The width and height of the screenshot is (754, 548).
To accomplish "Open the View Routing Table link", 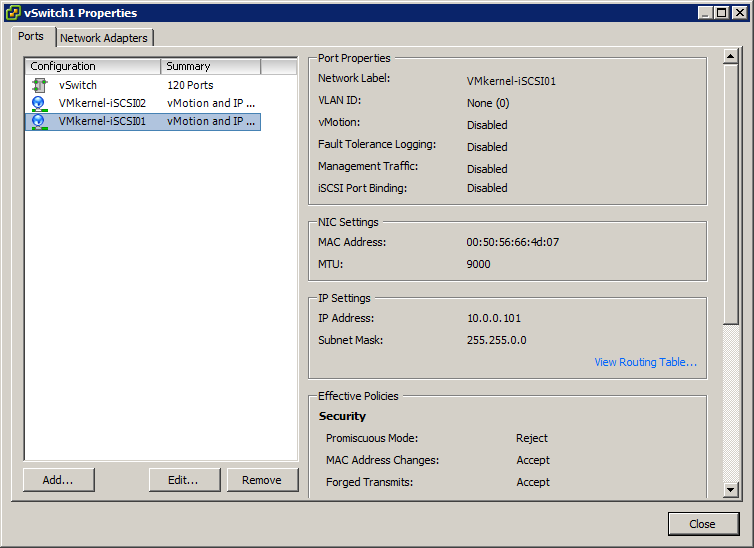I will (645, 362).
